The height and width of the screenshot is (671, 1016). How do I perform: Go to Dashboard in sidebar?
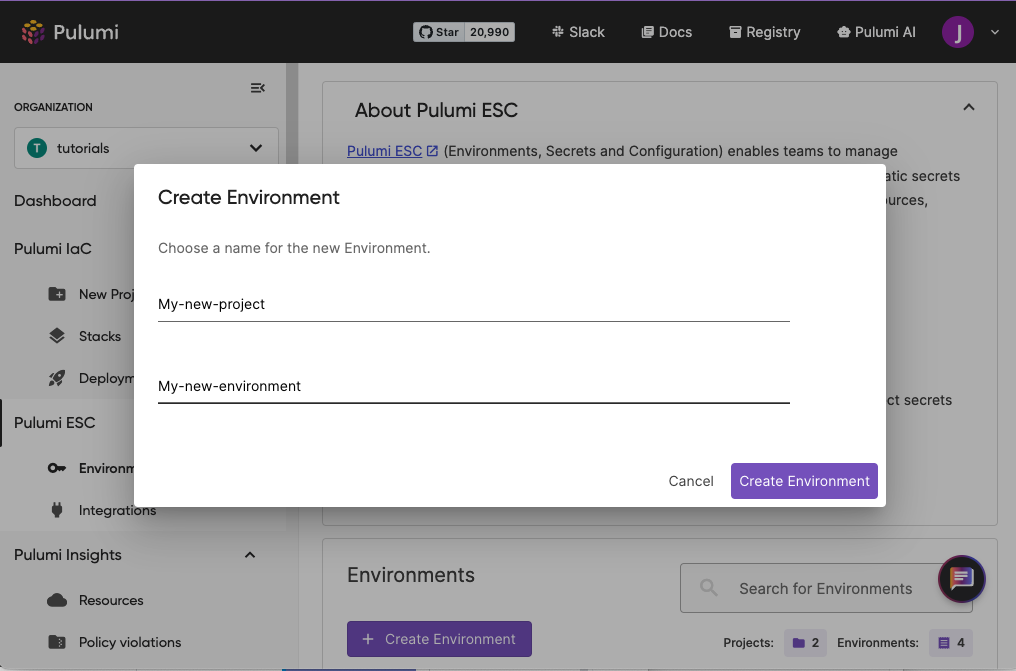pyautogui.click(x=55, y=201)
